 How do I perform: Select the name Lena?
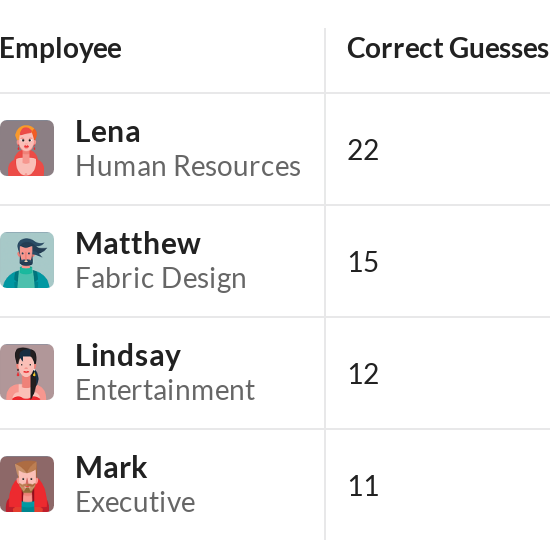coord(108,132)
